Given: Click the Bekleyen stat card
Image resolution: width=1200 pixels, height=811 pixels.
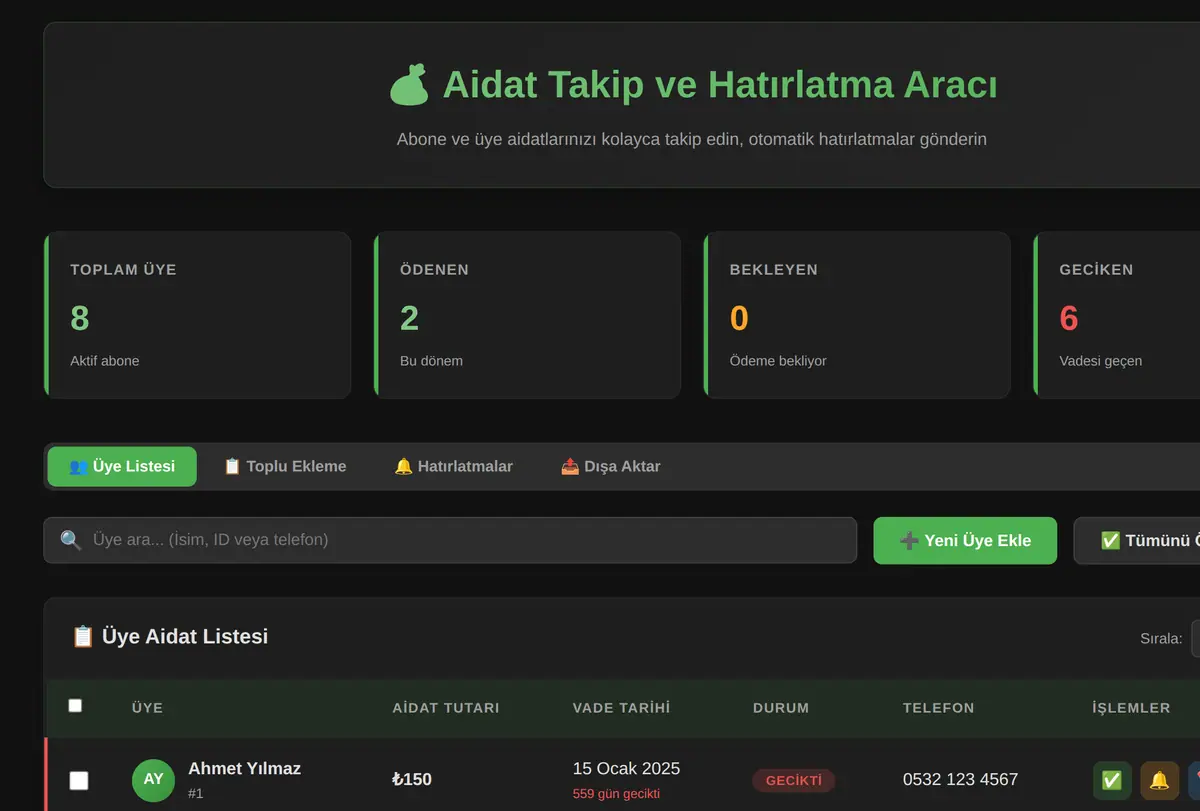Looking at the screenshot, I should [x=857, y=315].
